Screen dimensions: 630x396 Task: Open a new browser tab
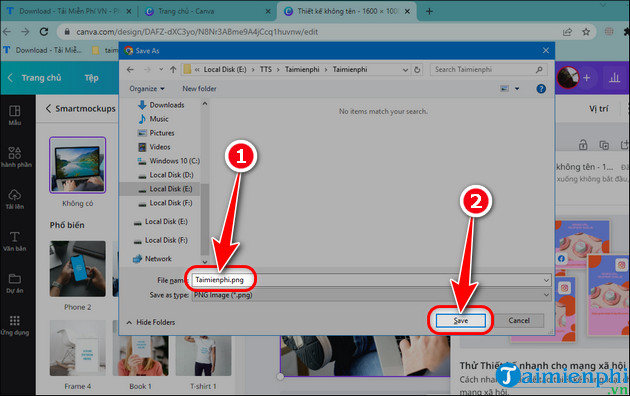429,11
